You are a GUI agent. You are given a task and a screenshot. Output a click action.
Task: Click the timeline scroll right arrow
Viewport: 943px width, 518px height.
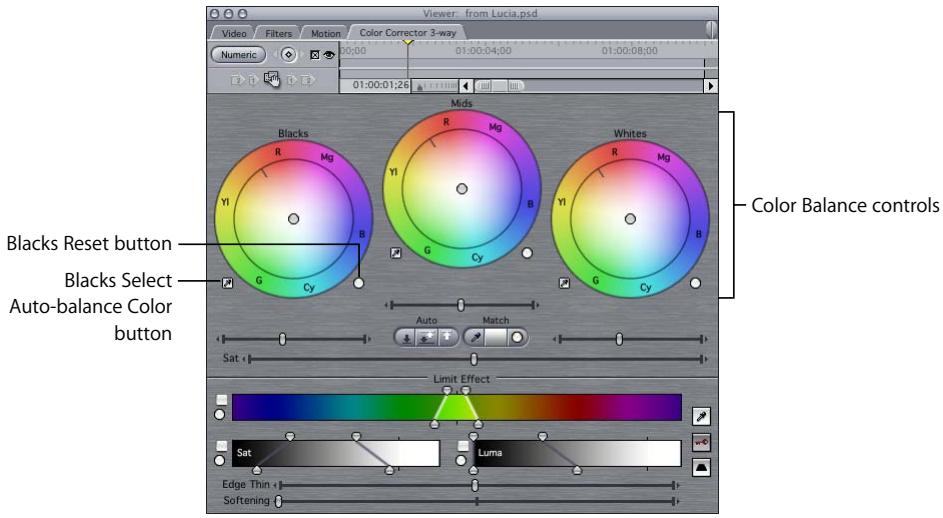[711, 86]
